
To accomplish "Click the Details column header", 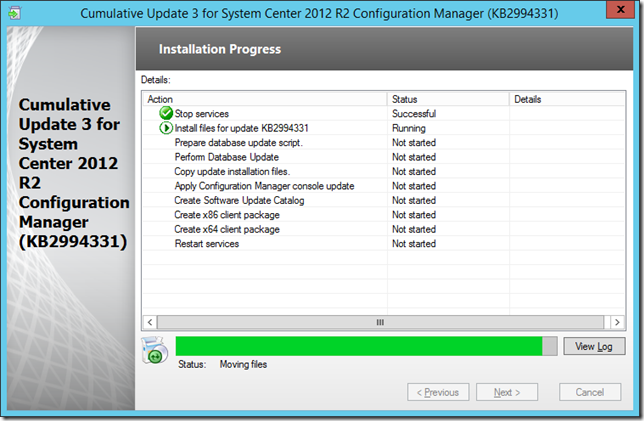I will (567, 99).
